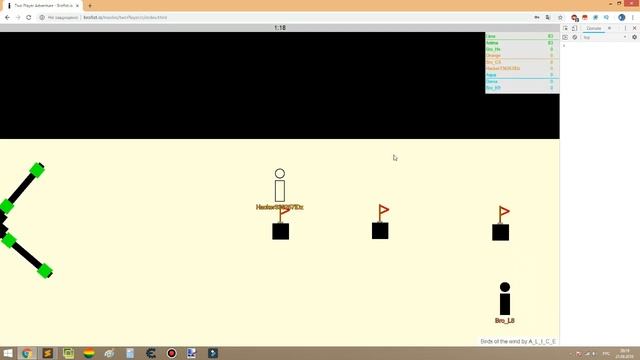Open the JavaScript context top dropdown
The width and height of the screenshot is (640, 360).
(x=605, y=37)
